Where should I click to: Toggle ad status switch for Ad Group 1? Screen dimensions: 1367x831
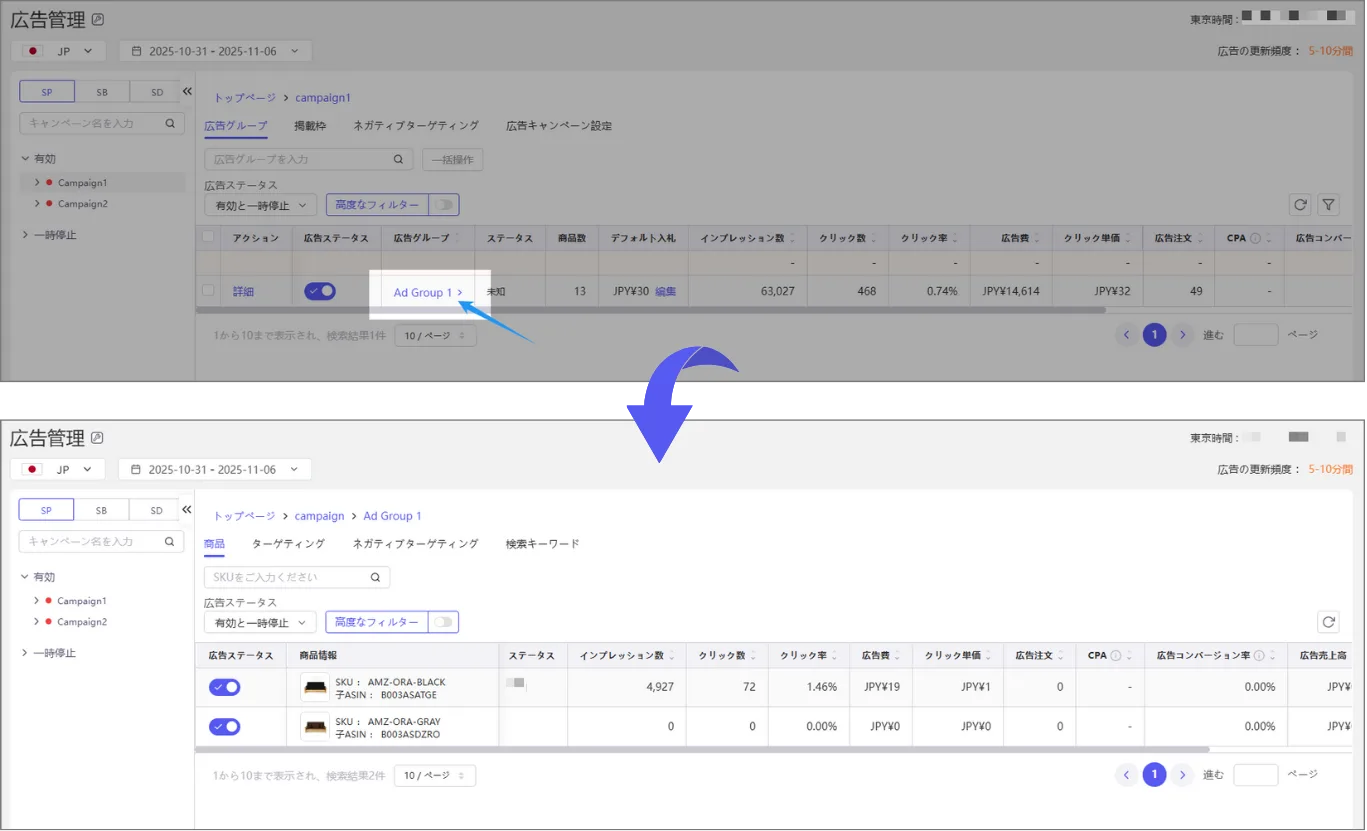click(x=320, y=291)
